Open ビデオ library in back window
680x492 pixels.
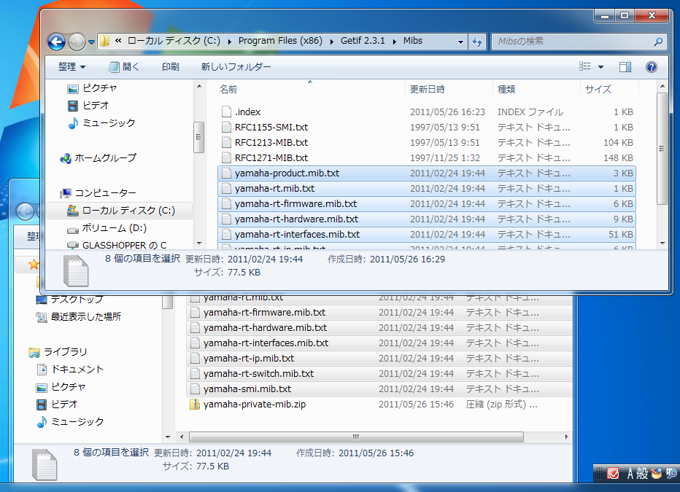click(57, 404)
